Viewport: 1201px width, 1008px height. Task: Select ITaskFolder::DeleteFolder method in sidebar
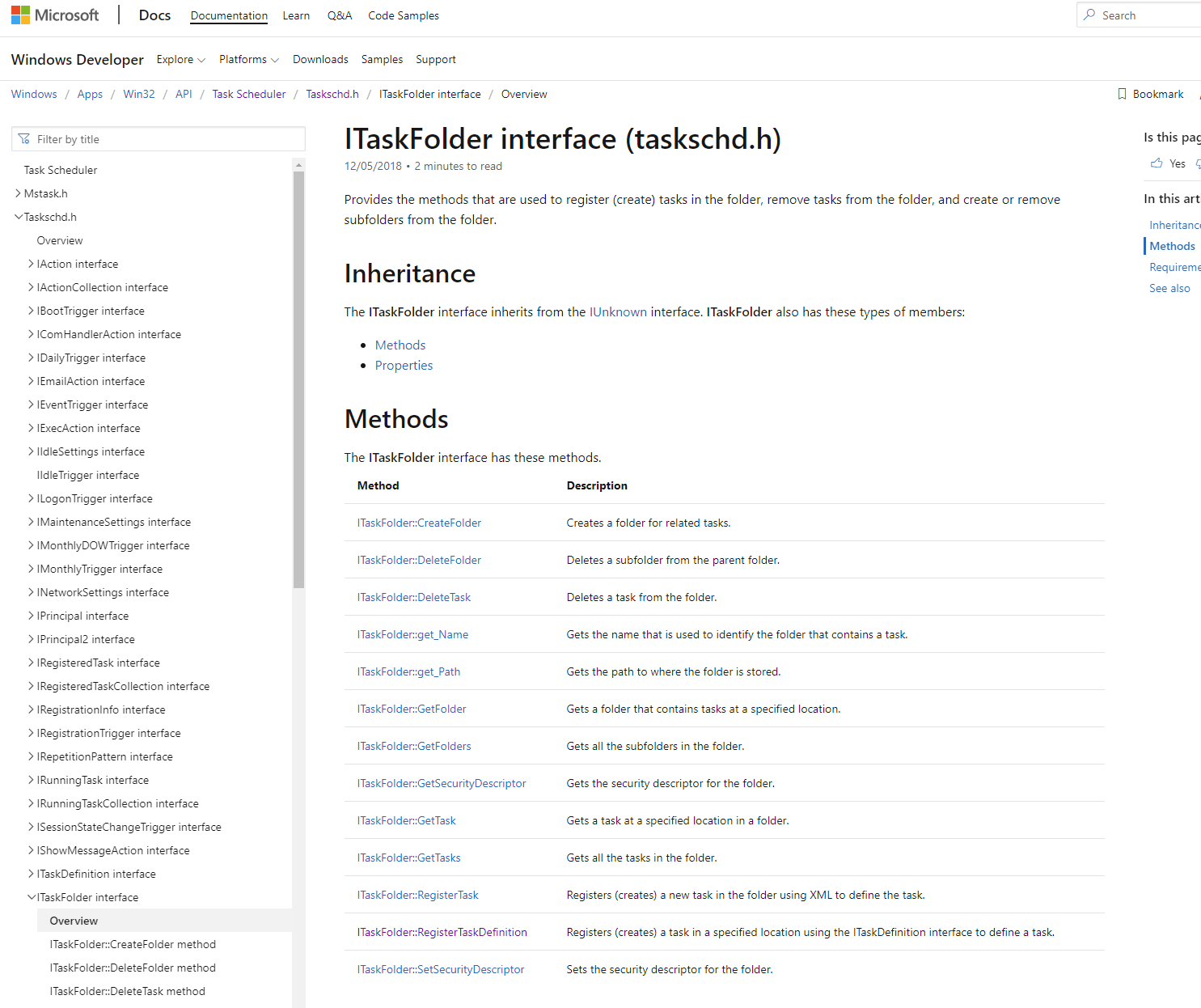(x=133, y=968)
